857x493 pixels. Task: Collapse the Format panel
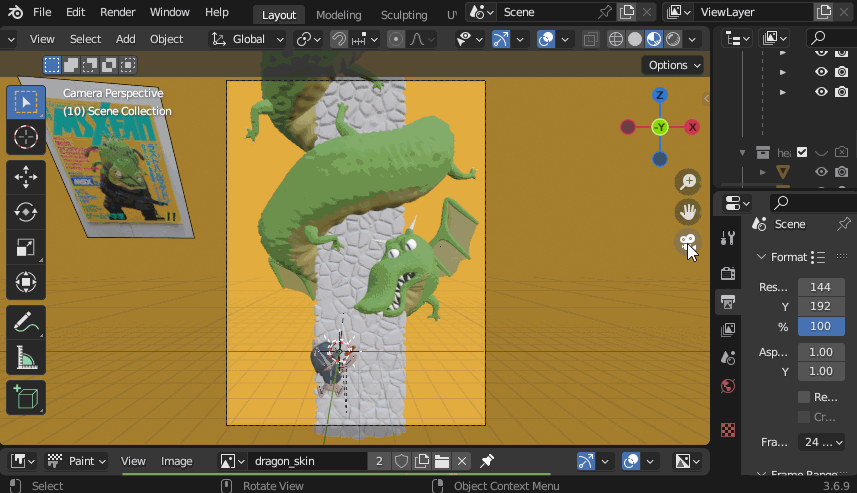point(761,257)
